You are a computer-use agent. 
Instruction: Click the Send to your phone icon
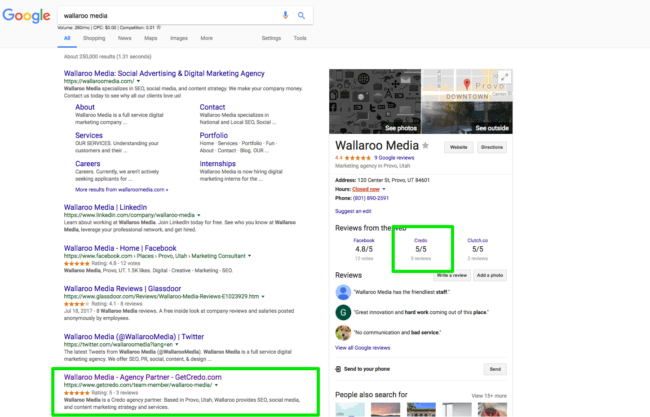coord(338,369)
